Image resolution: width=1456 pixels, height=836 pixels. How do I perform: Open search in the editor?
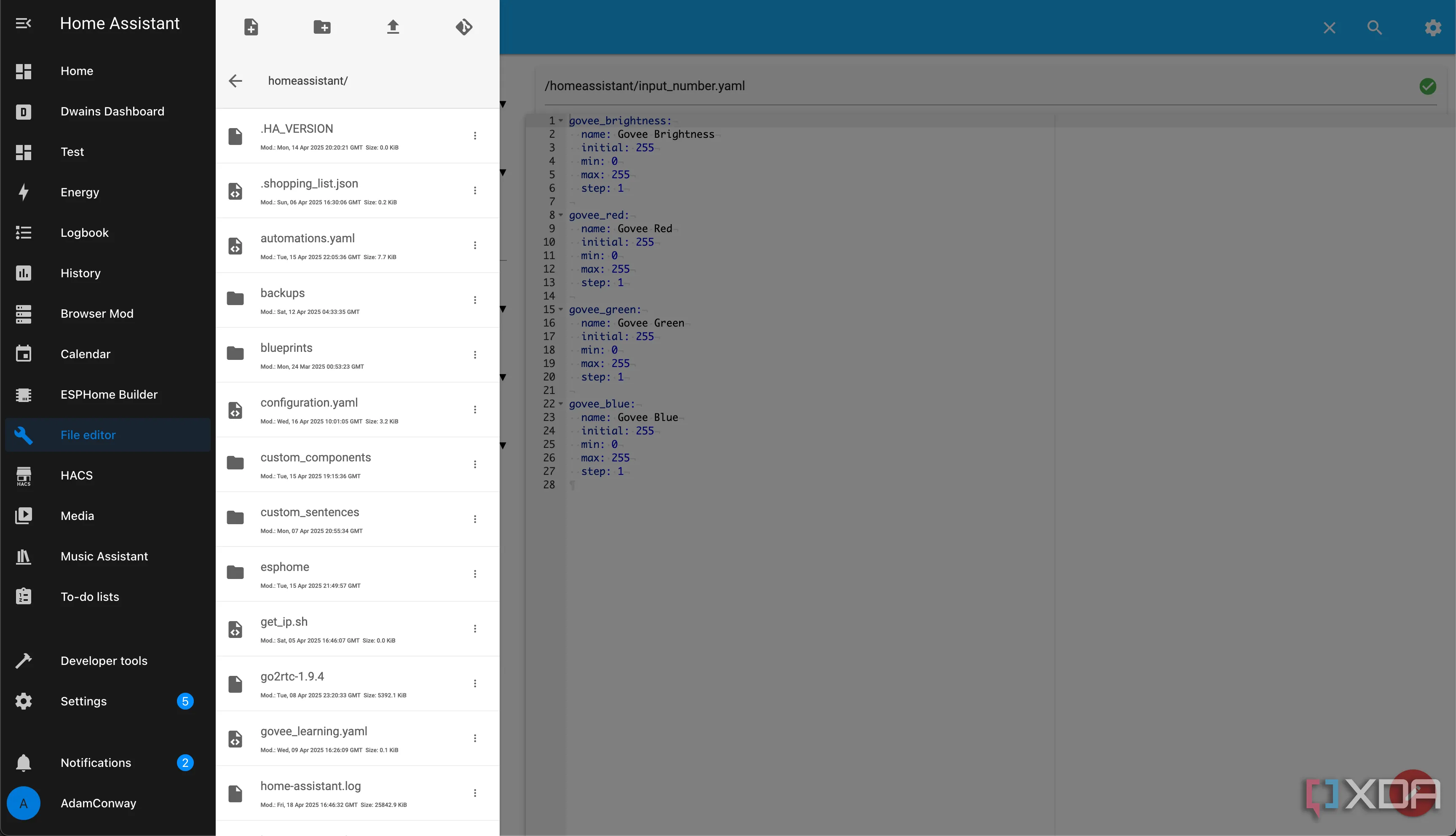tap(1375, 27)
